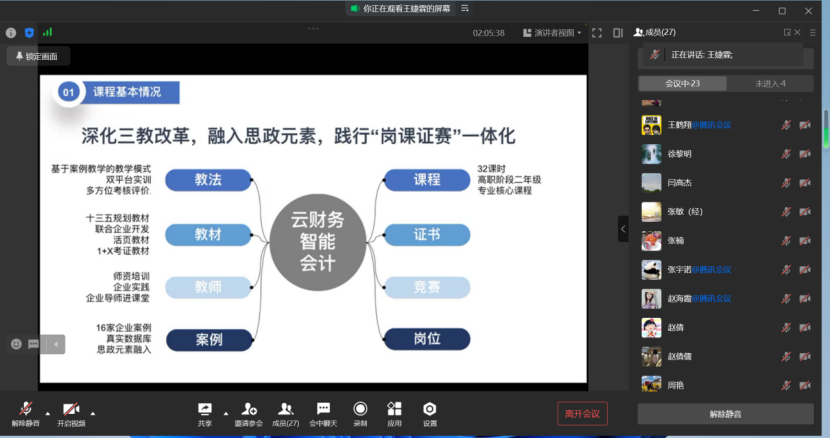Screen dimensions: 830x438
Task: Expand the 演讲者视图 view dropdown
Action: 558,33
